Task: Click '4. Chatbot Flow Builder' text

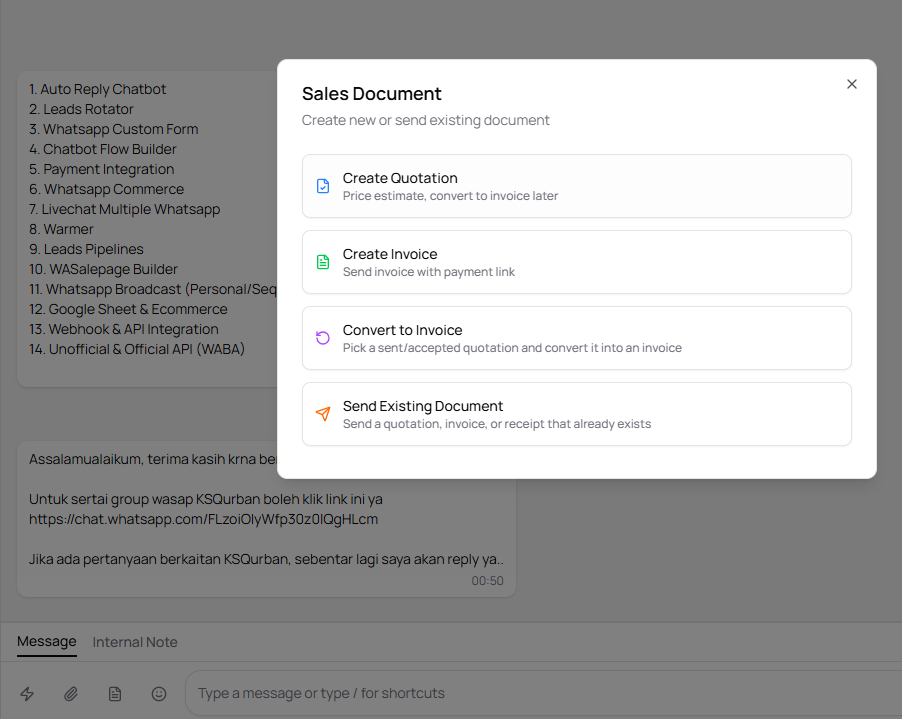Action: pyautogui.click(x=102, y=149)
